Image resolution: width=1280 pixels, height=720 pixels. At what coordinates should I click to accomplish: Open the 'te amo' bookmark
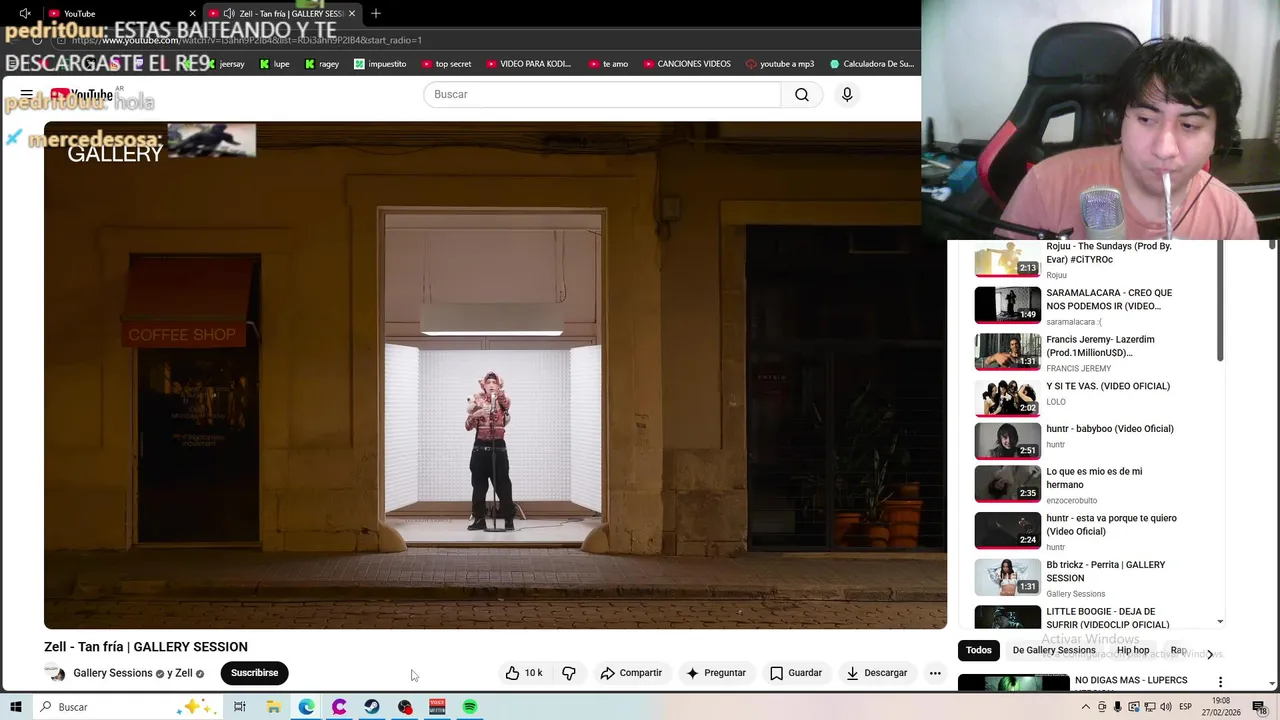608,64
